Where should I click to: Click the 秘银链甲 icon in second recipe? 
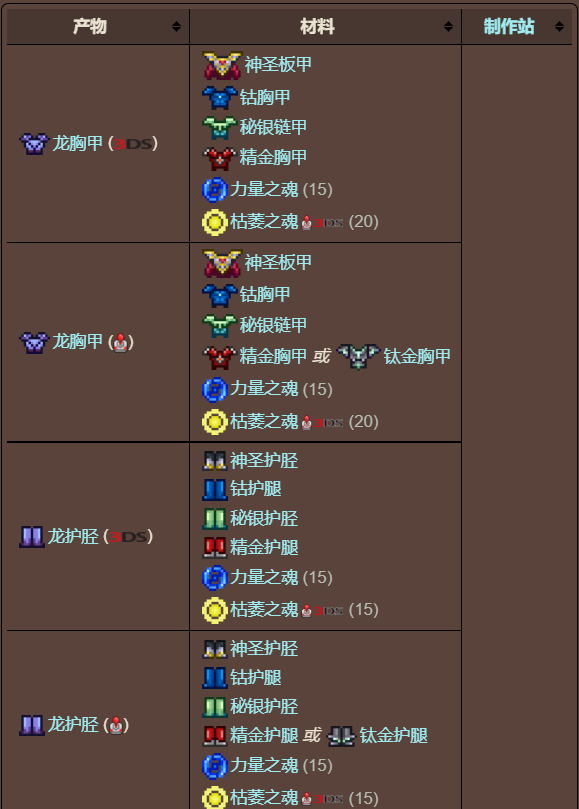(x=220, y=326)
